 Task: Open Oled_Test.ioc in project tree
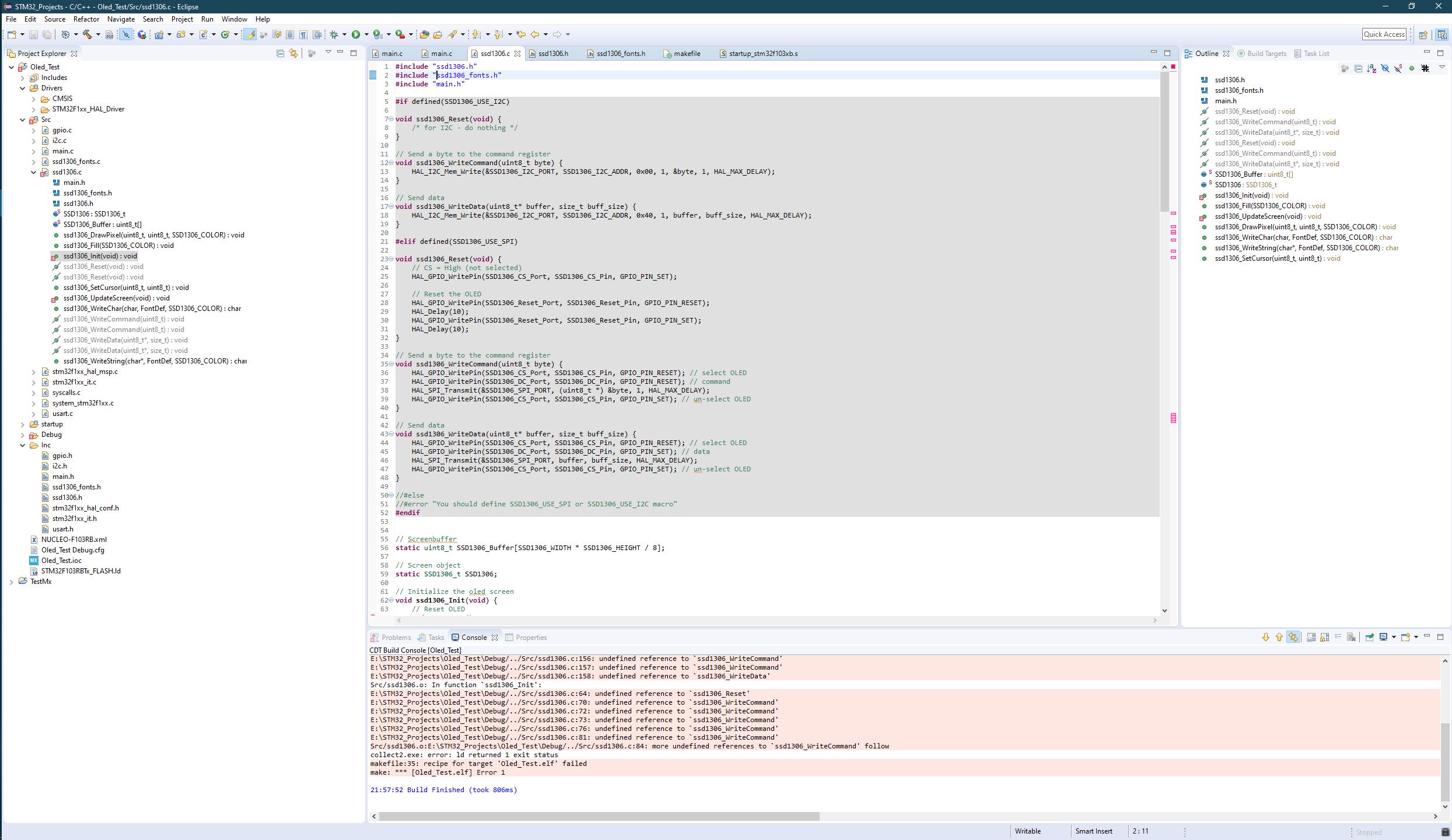(x=61, y=561)
